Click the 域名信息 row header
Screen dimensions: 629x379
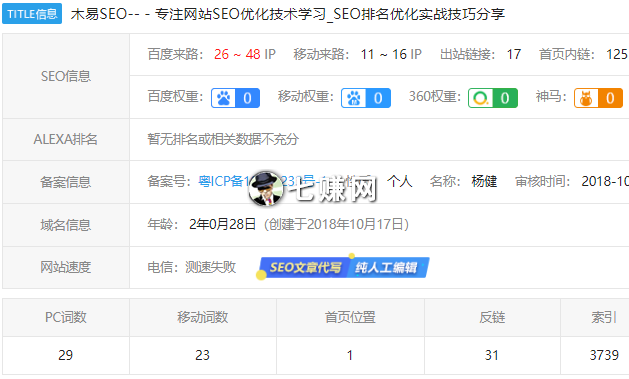pos(66,225)
